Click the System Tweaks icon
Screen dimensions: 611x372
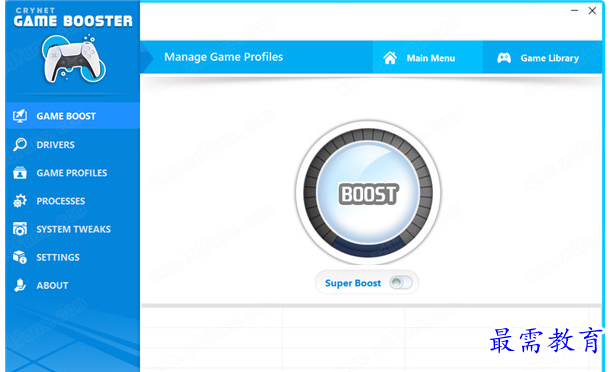click(20, 229)
